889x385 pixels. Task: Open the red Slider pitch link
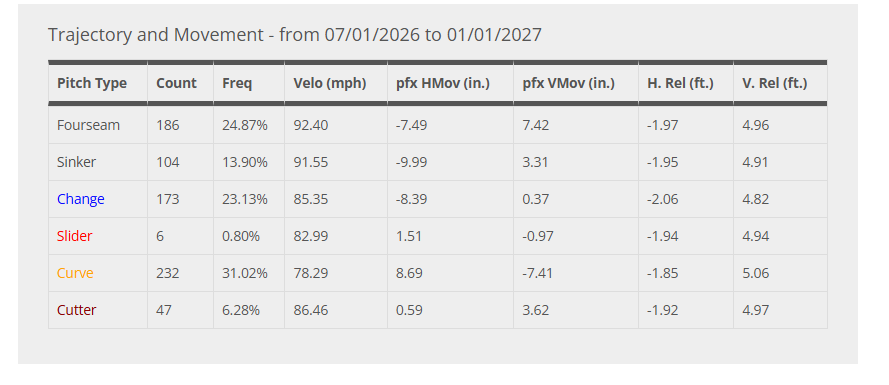click(x=74, y=236)
